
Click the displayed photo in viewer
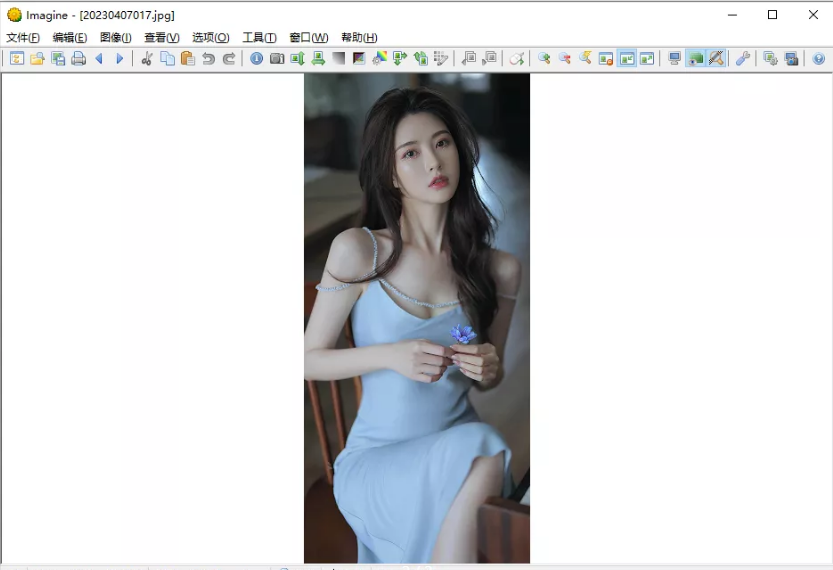[417, 318]
